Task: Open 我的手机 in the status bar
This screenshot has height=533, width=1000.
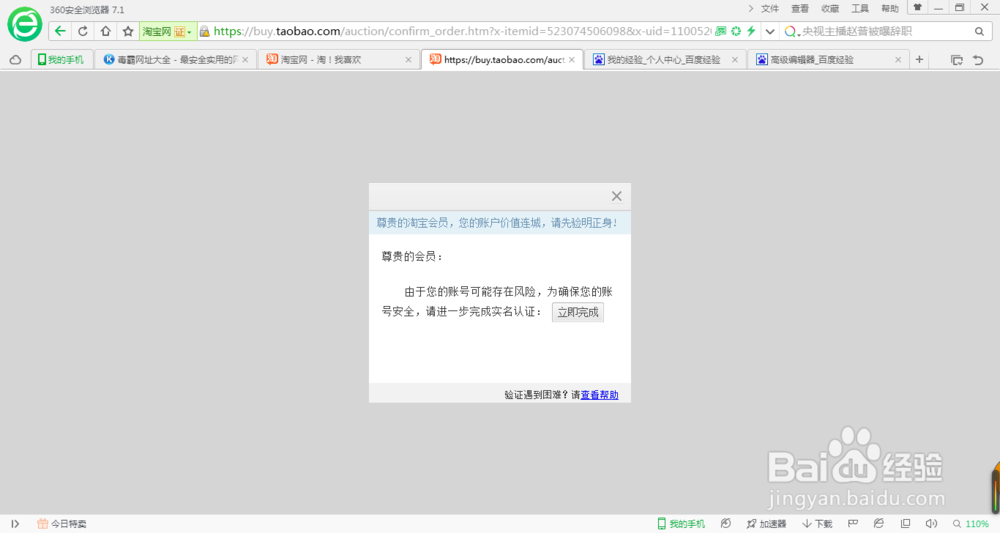Action: click(x=681, y=523)
